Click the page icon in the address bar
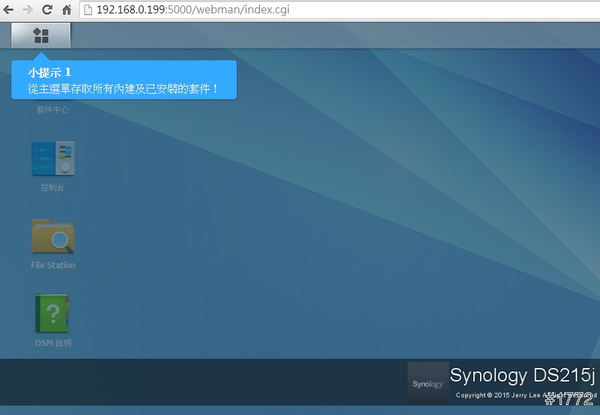The width and height of the screenshot is (600, 415). pyautogui.click(x=87, y=9)
